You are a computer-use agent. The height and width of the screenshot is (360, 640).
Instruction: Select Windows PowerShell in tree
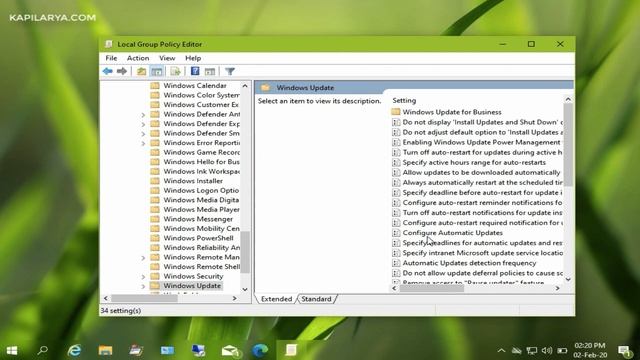(198, 238)
